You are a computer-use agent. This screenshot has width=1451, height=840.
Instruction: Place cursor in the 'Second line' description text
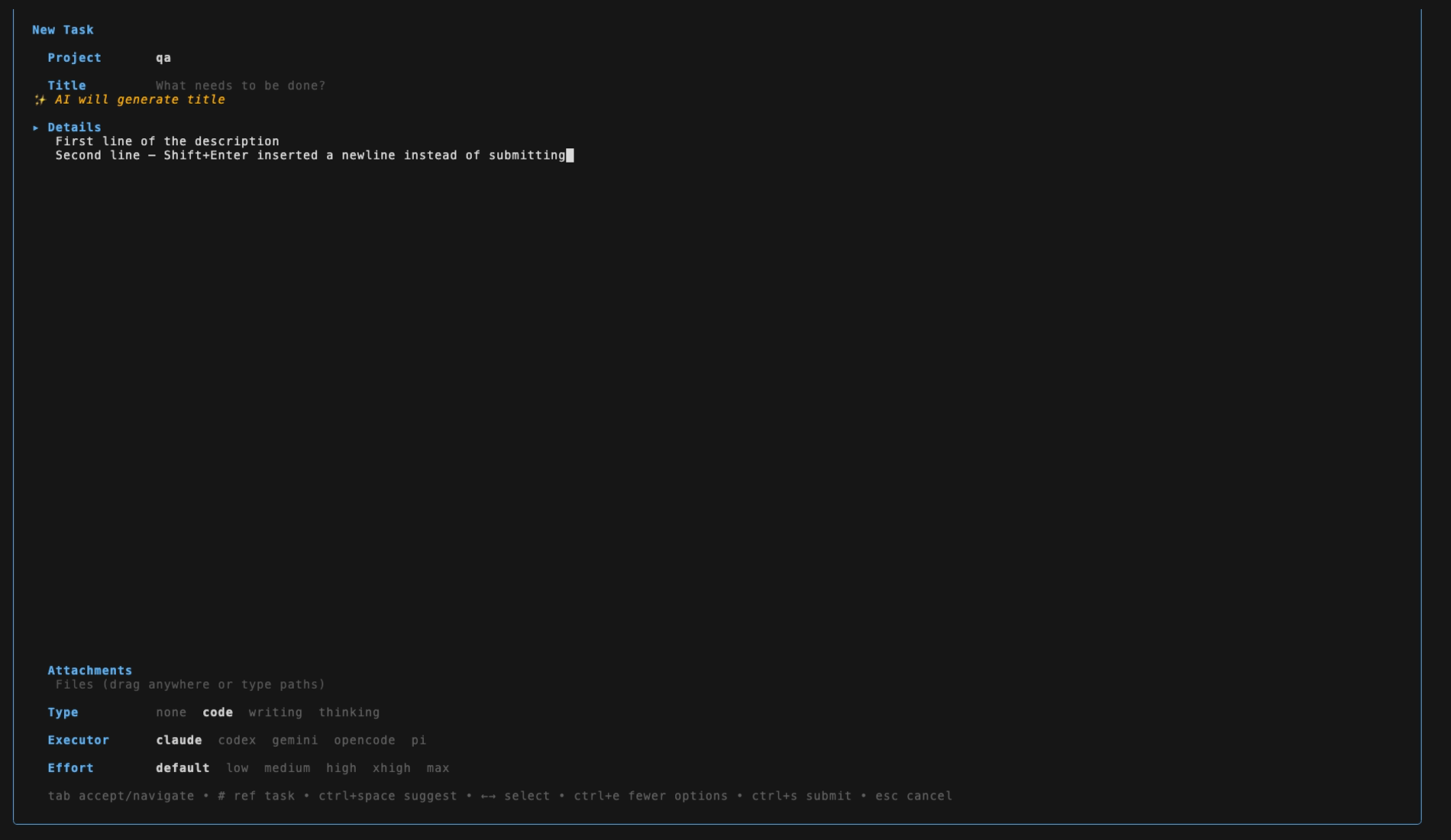(310, 155)
